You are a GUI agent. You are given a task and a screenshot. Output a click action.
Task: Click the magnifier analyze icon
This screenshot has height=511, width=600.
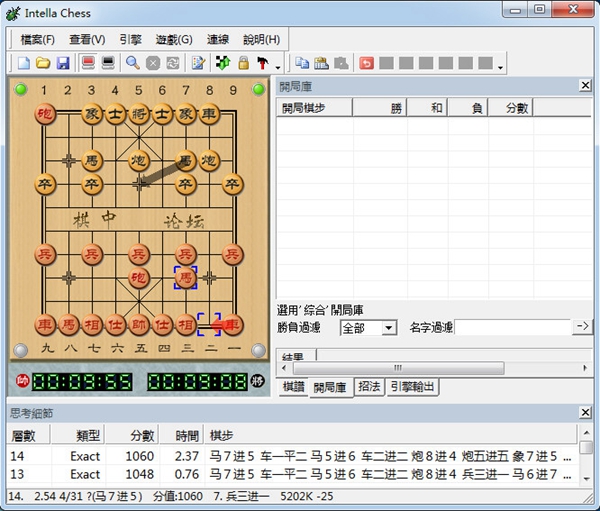point(133,63)
